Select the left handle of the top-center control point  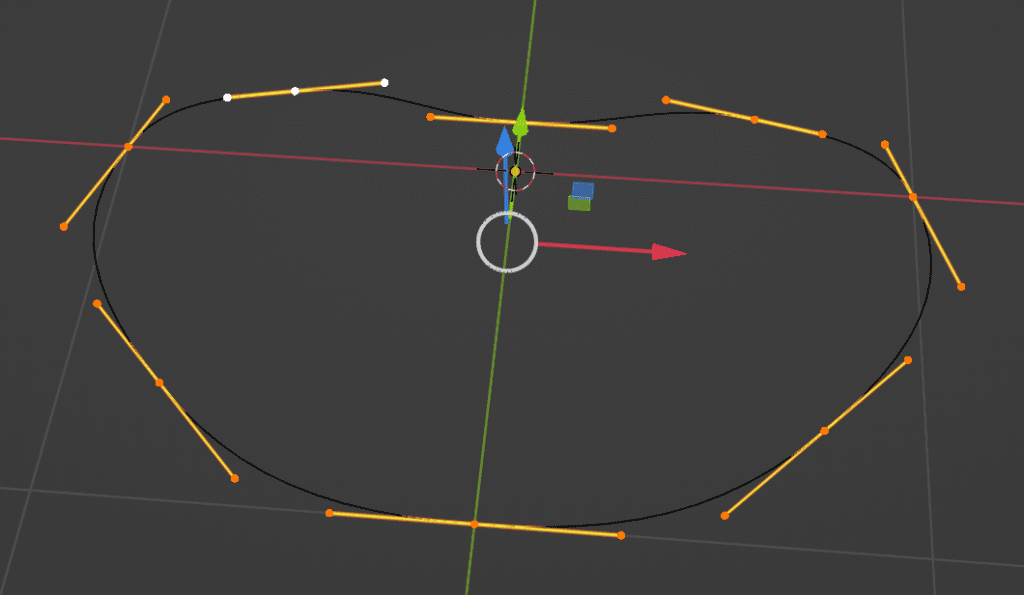(x=430, y=118)
